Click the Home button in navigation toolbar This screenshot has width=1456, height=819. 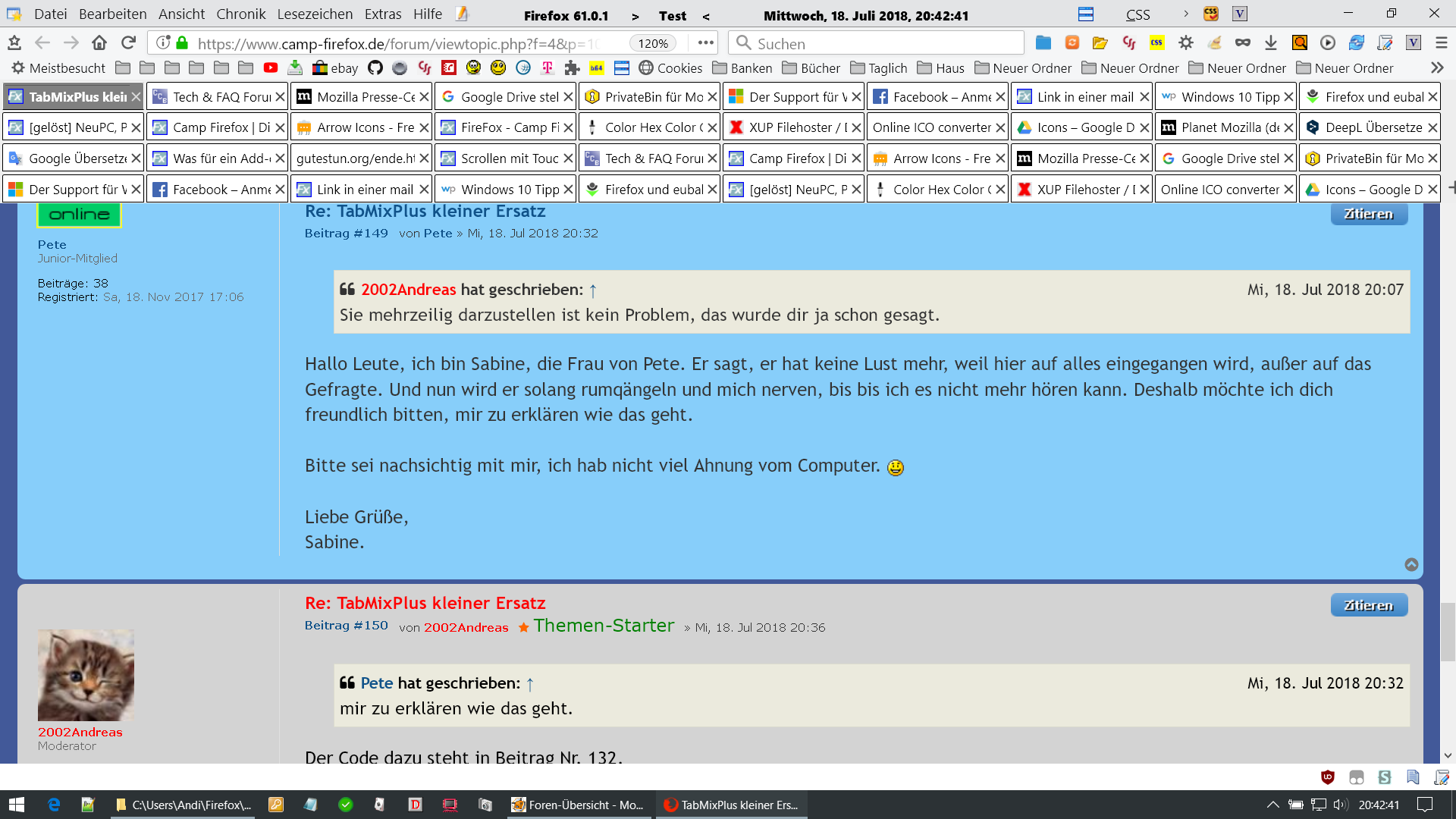click(99, 43)
